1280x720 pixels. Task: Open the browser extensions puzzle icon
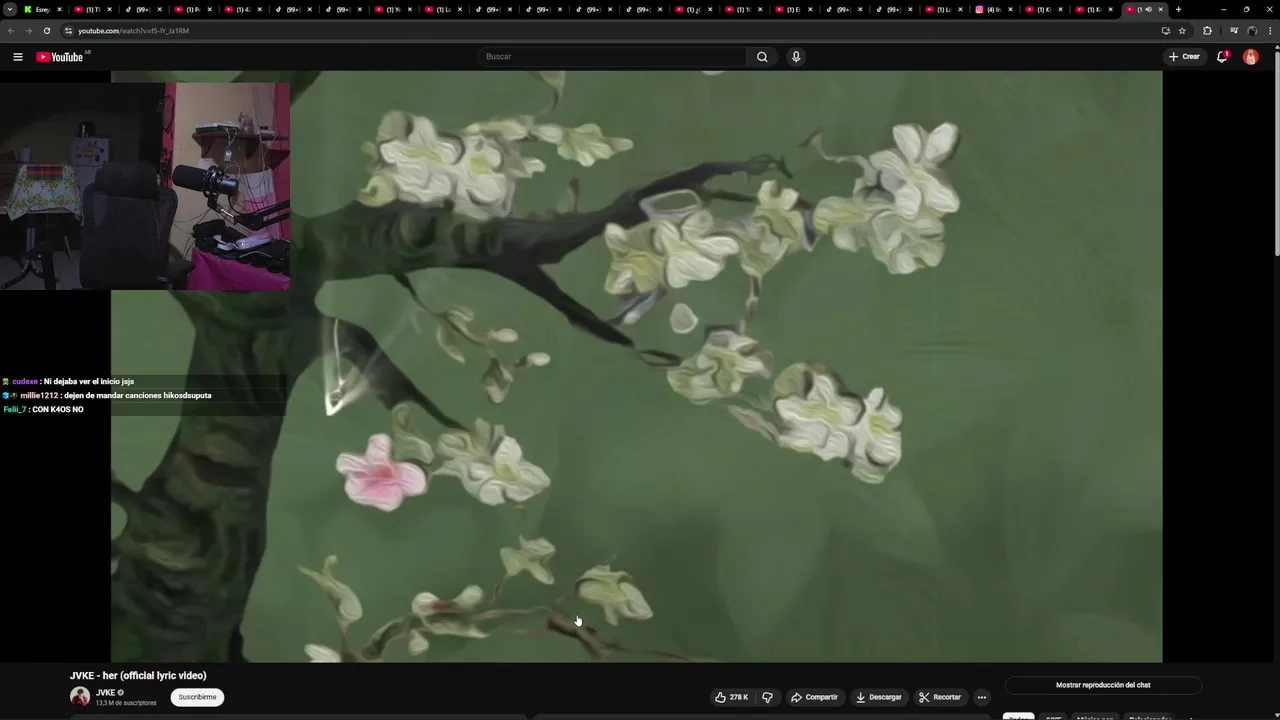pos(1207,31)
